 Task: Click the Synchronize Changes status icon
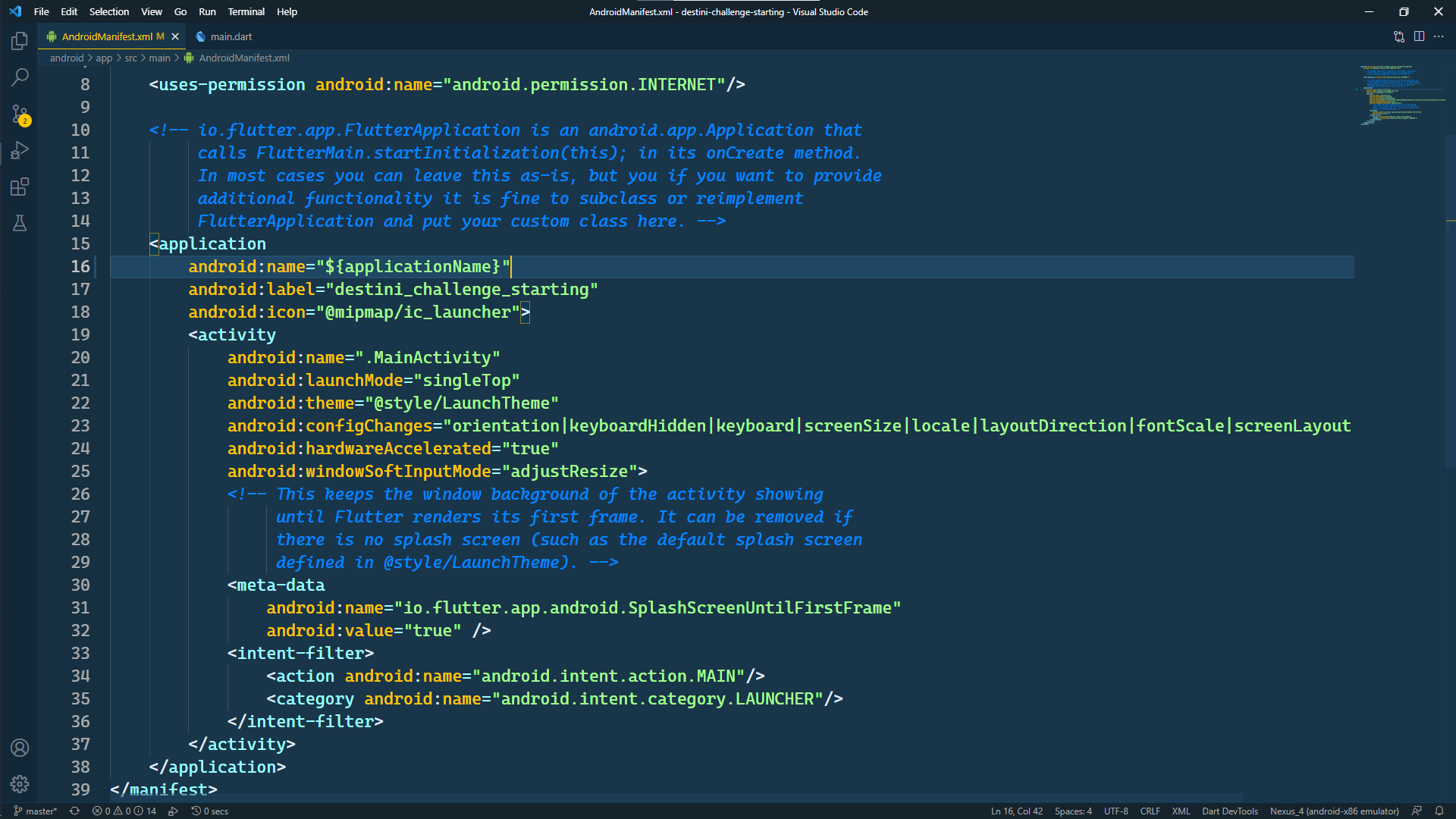point(74,811)
